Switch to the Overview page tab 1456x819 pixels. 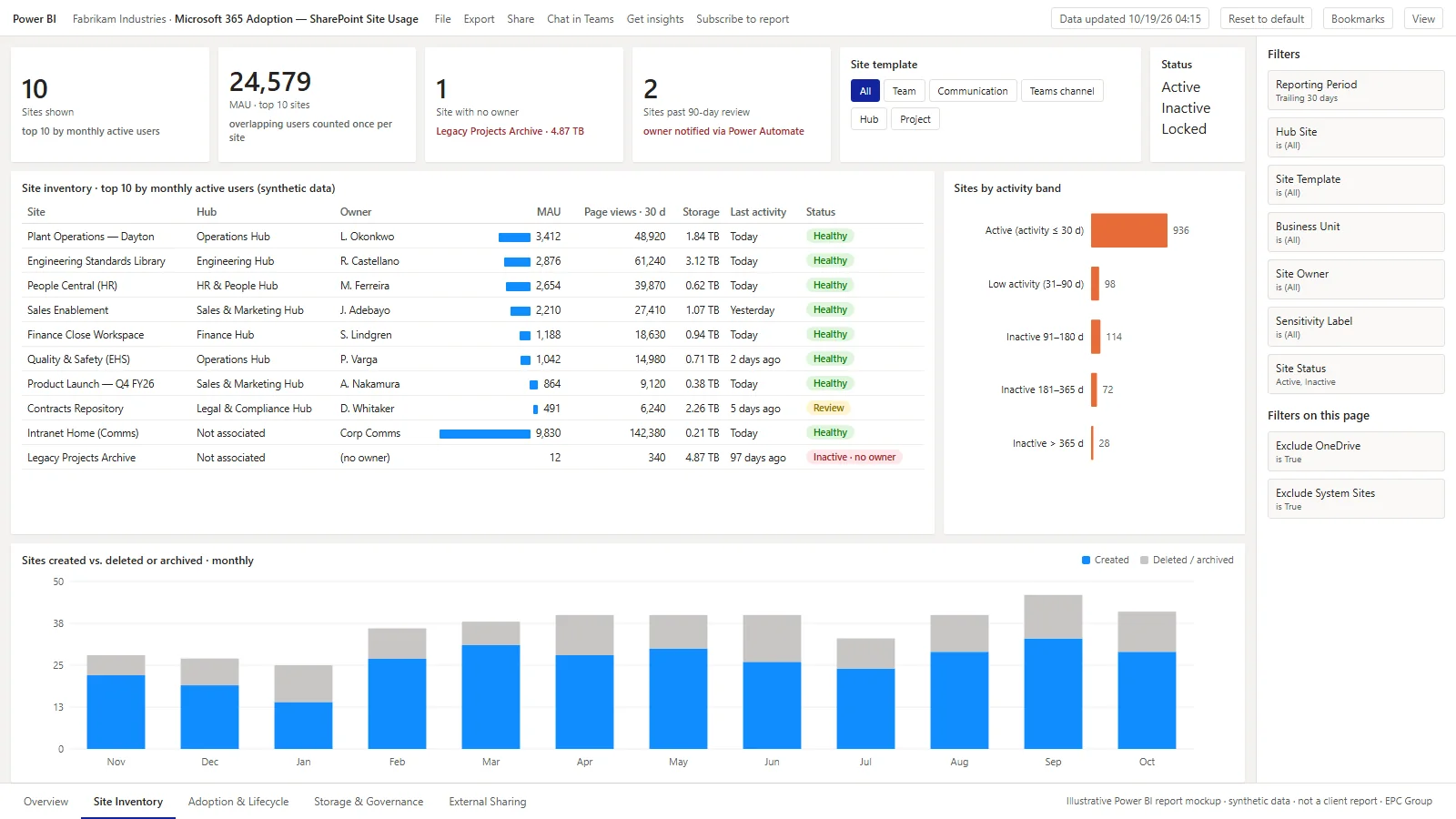point(45,802)
